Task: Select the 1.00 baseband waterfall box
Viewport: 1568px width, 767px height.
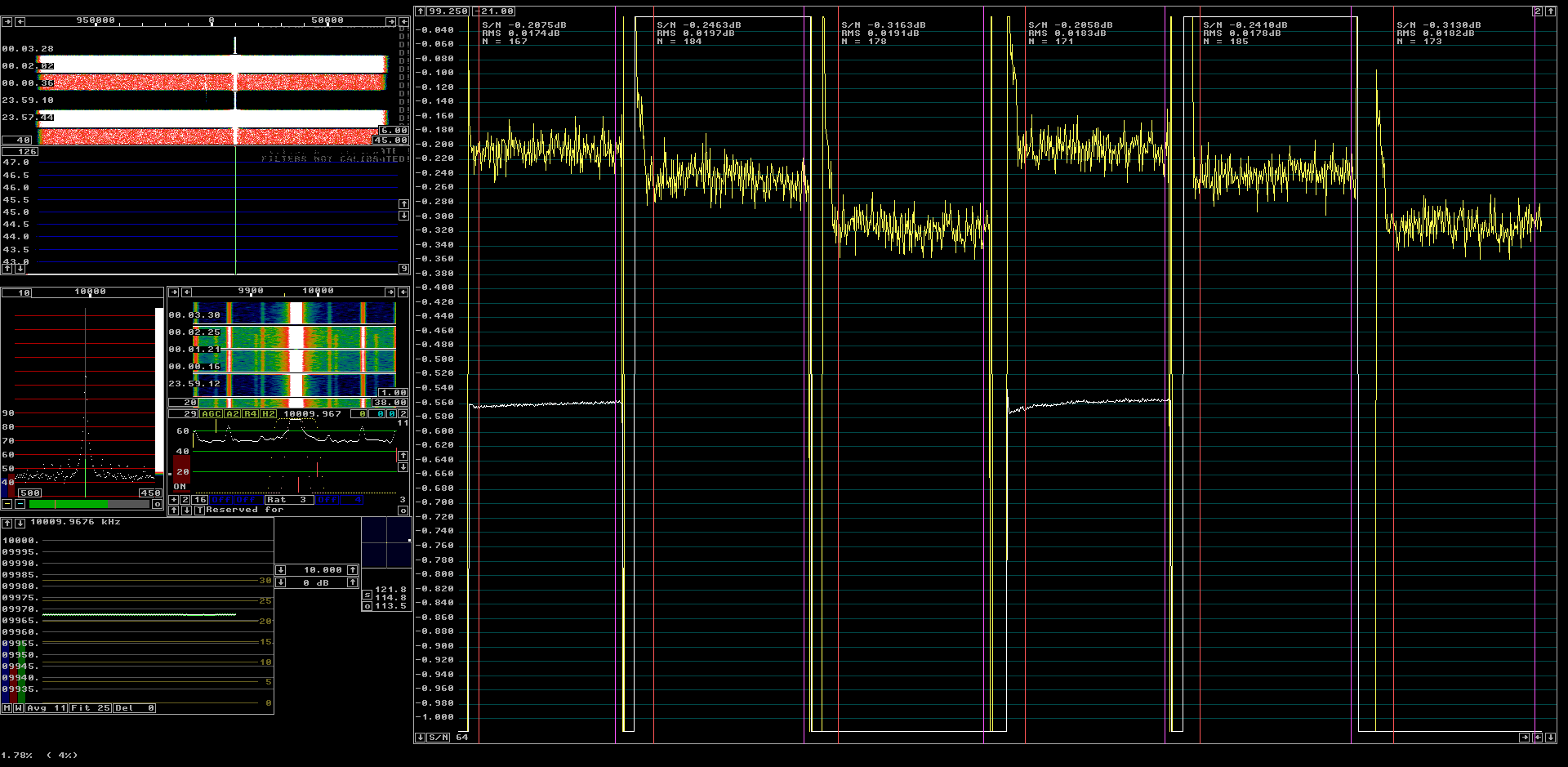Action: click(394, 392)
